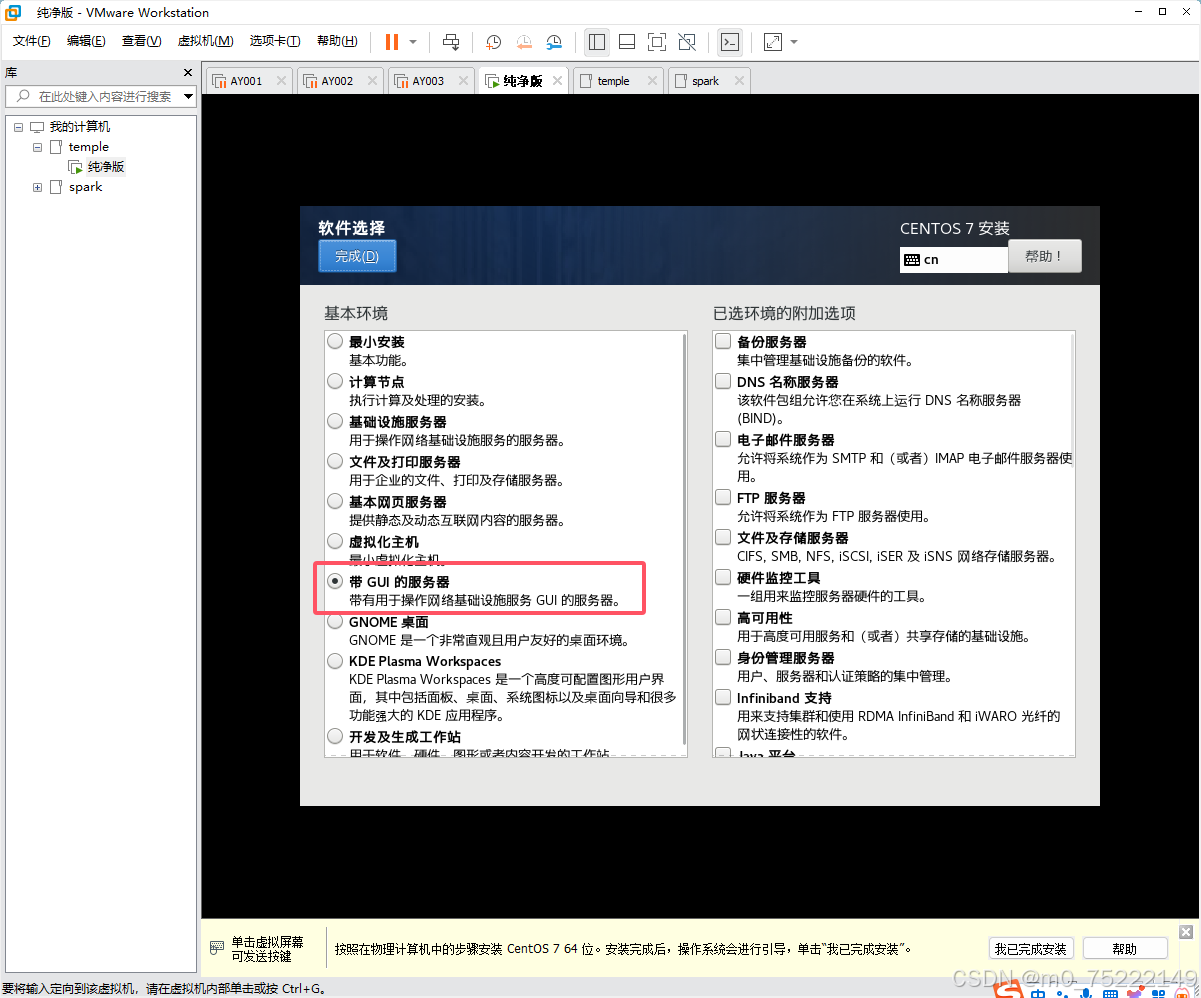This screenshot has width=1201, height=998.
Task: Expand the spark folder node
Action: [37, 187]
